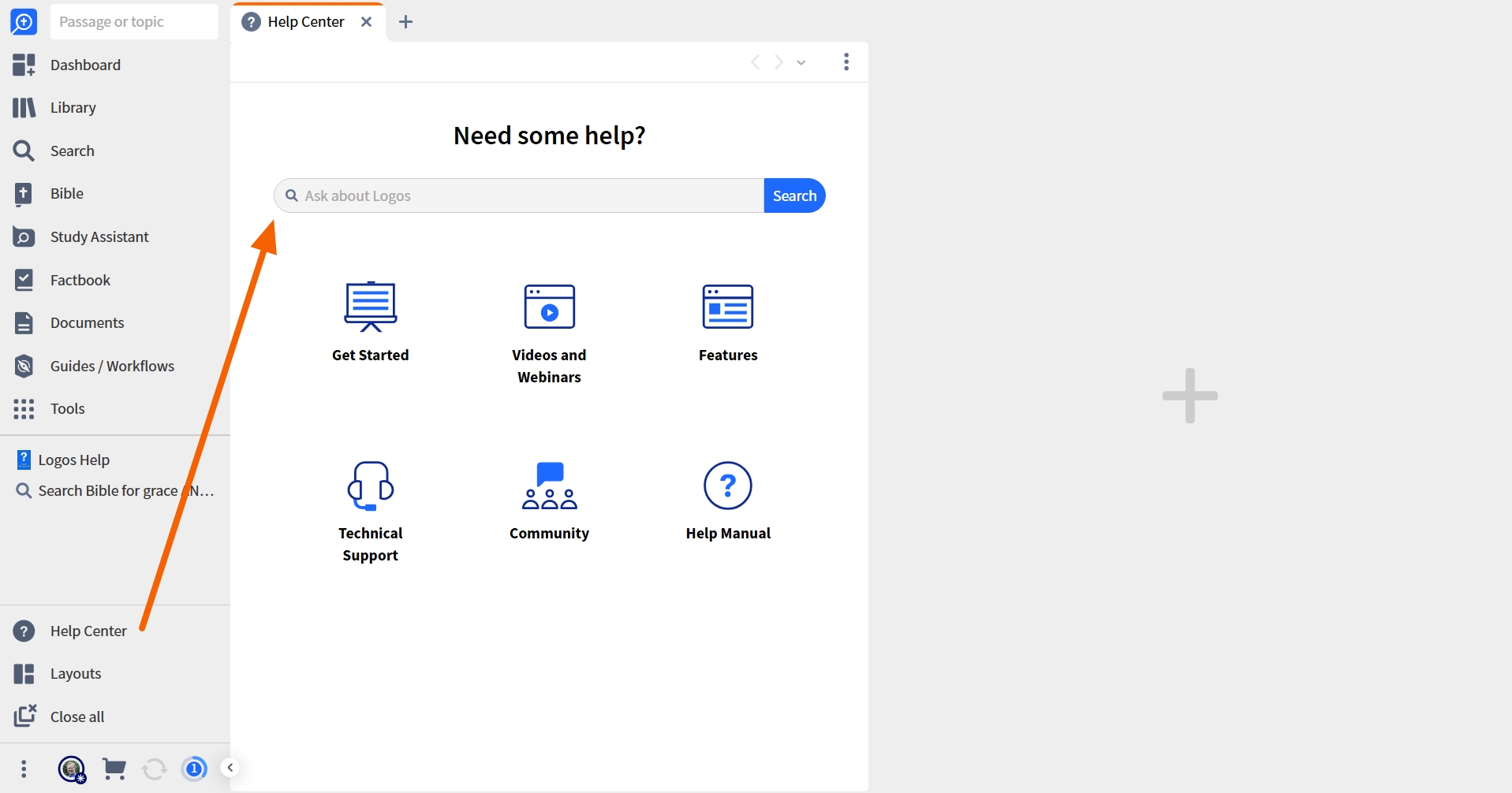This screenshot has width=1512, height=793.
Task: Open the Help Manual
Action: tap(728, 501)
